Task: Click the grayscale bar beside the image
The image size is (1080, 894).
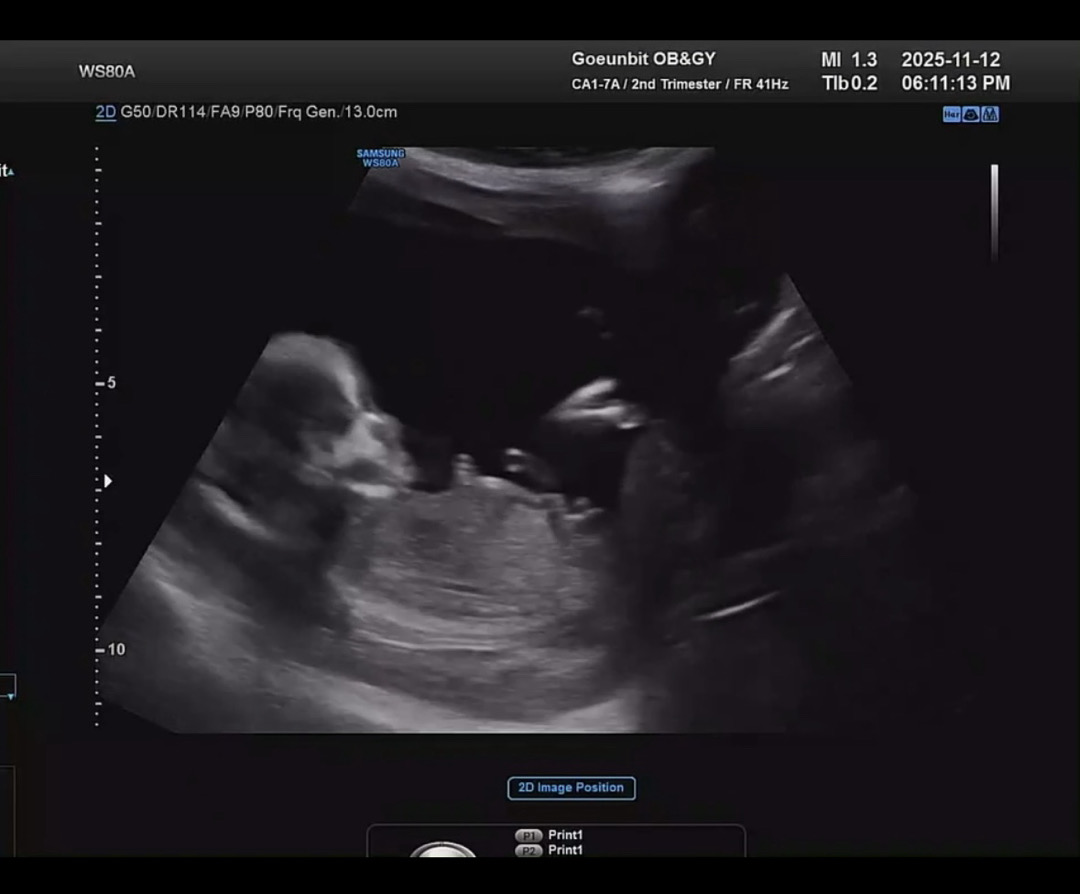Action: 994,212
